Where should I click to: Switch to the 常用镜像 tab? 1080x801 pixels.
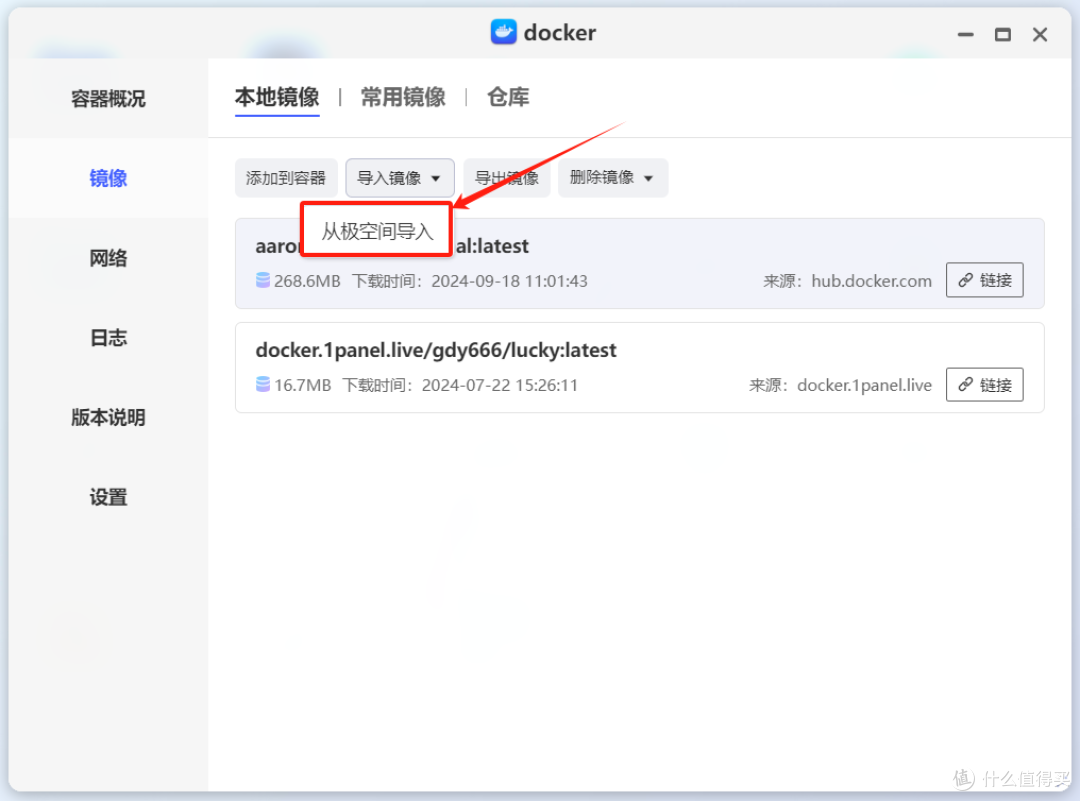click(x=404, y=97)
